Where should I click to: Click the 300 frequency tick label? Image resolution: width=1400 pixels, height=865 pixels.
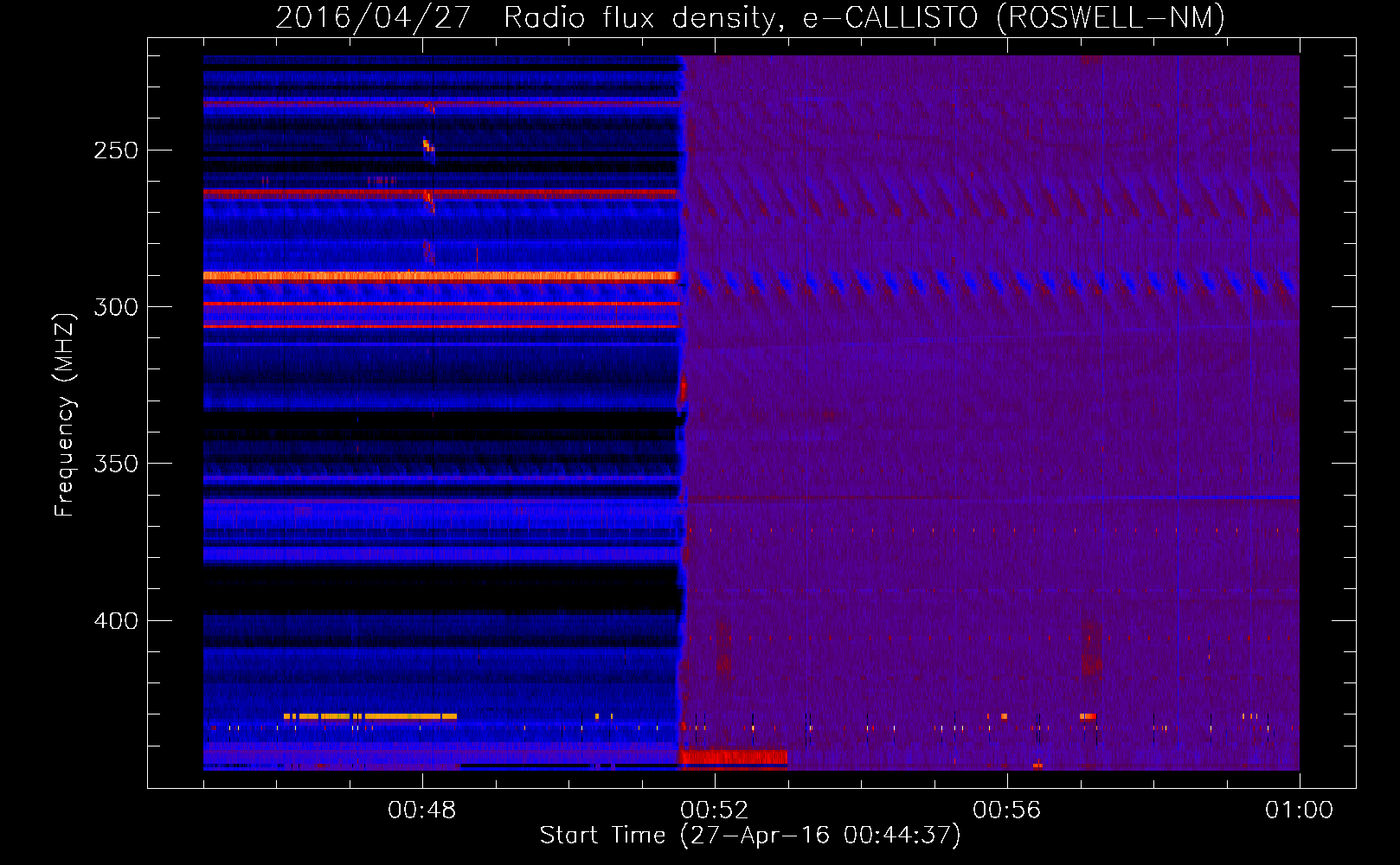116,307
